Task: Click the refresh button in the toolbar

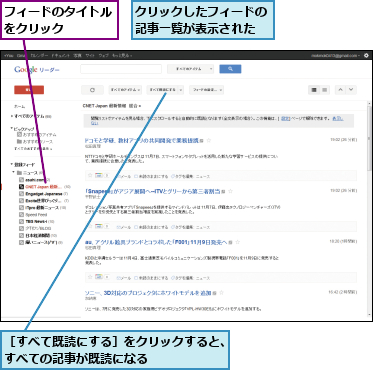Action: click(92, 90)
